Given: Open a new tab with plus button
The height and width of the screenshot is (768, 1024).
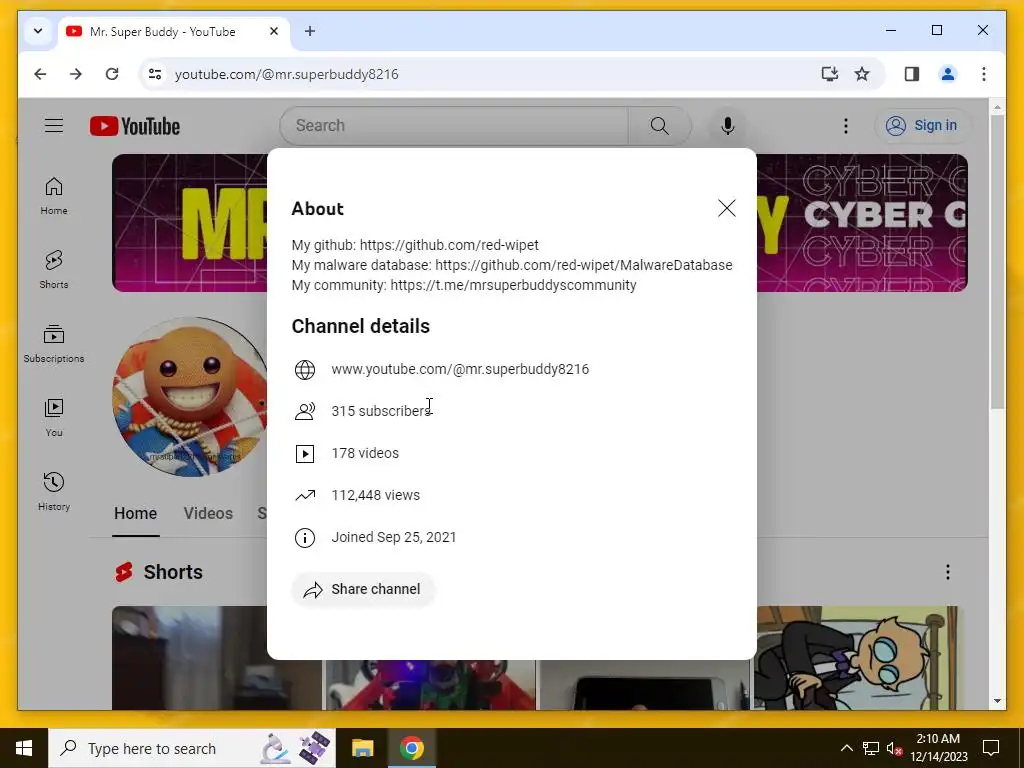Looking at the screenshot, I should [310, 31].
